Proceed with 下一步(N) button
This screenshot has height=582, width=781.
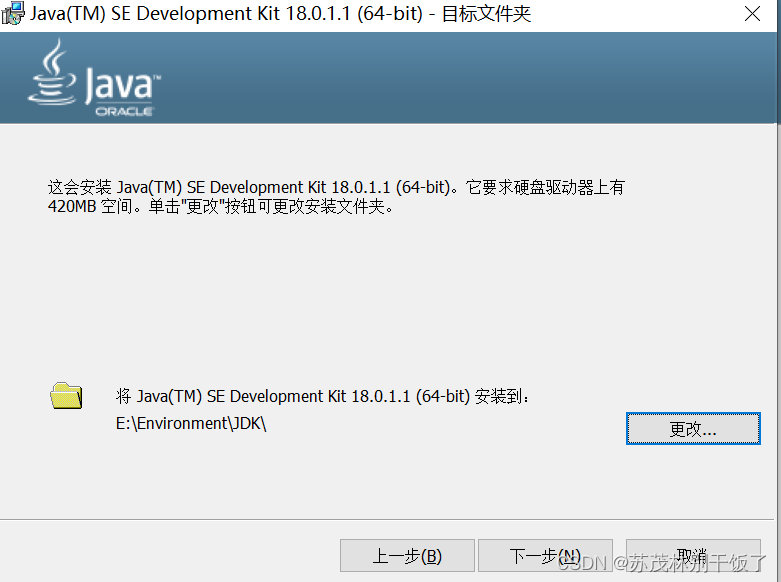545,556
